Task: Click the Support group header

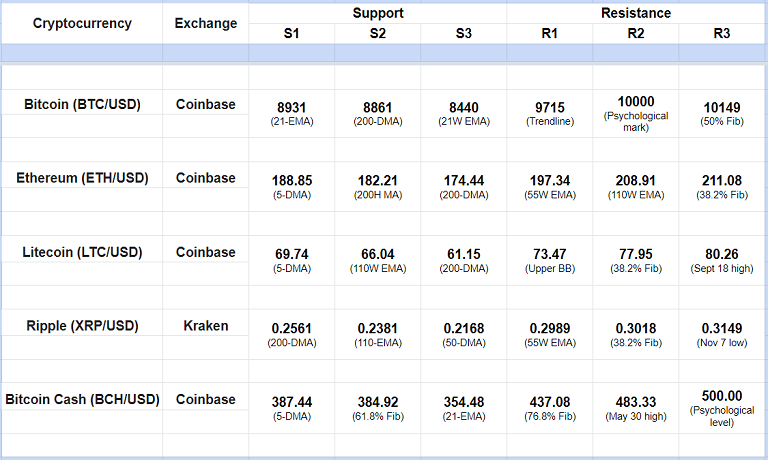Action: tap(377, 13)
